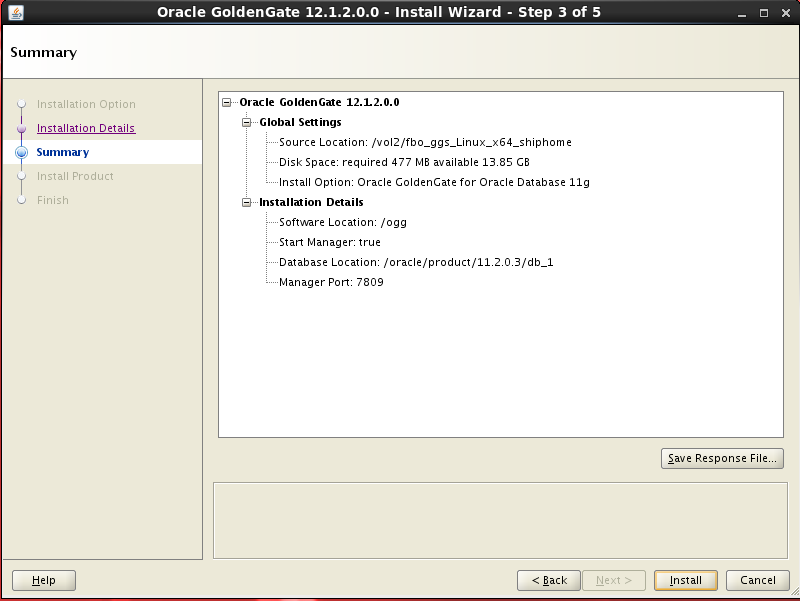The width and height of the screenshot is (800, 601).
Task: Collapse the Installation Details tree node
Action: pos(246,203)
